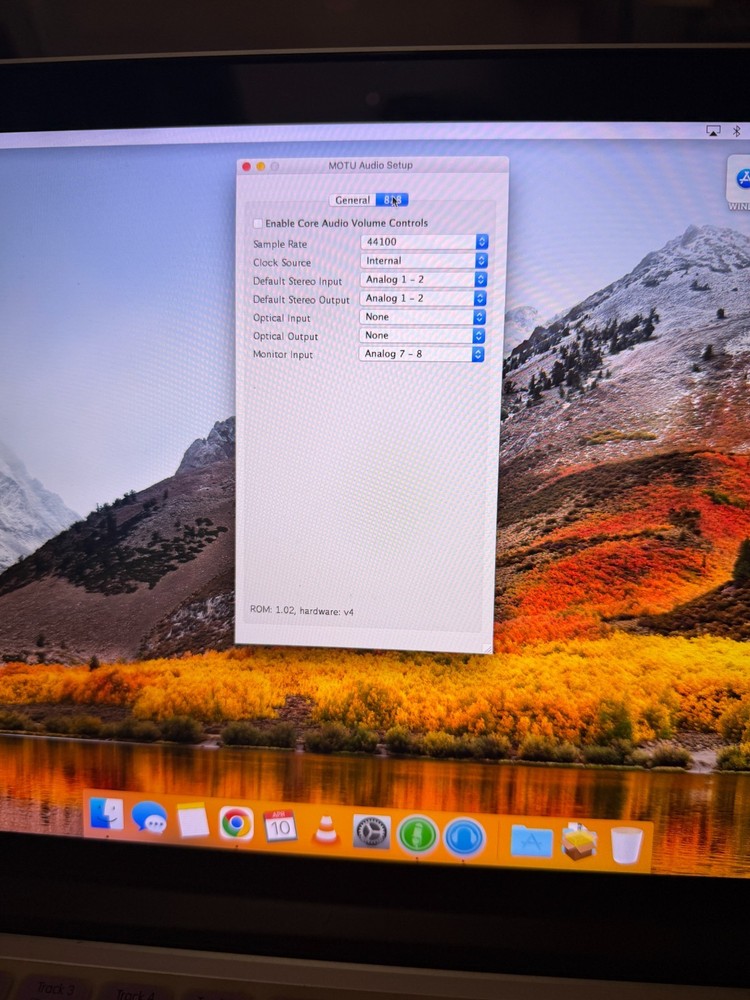Open the Optical Input dropdown
Screen dimensions: 750x1000
click(423, 317)
